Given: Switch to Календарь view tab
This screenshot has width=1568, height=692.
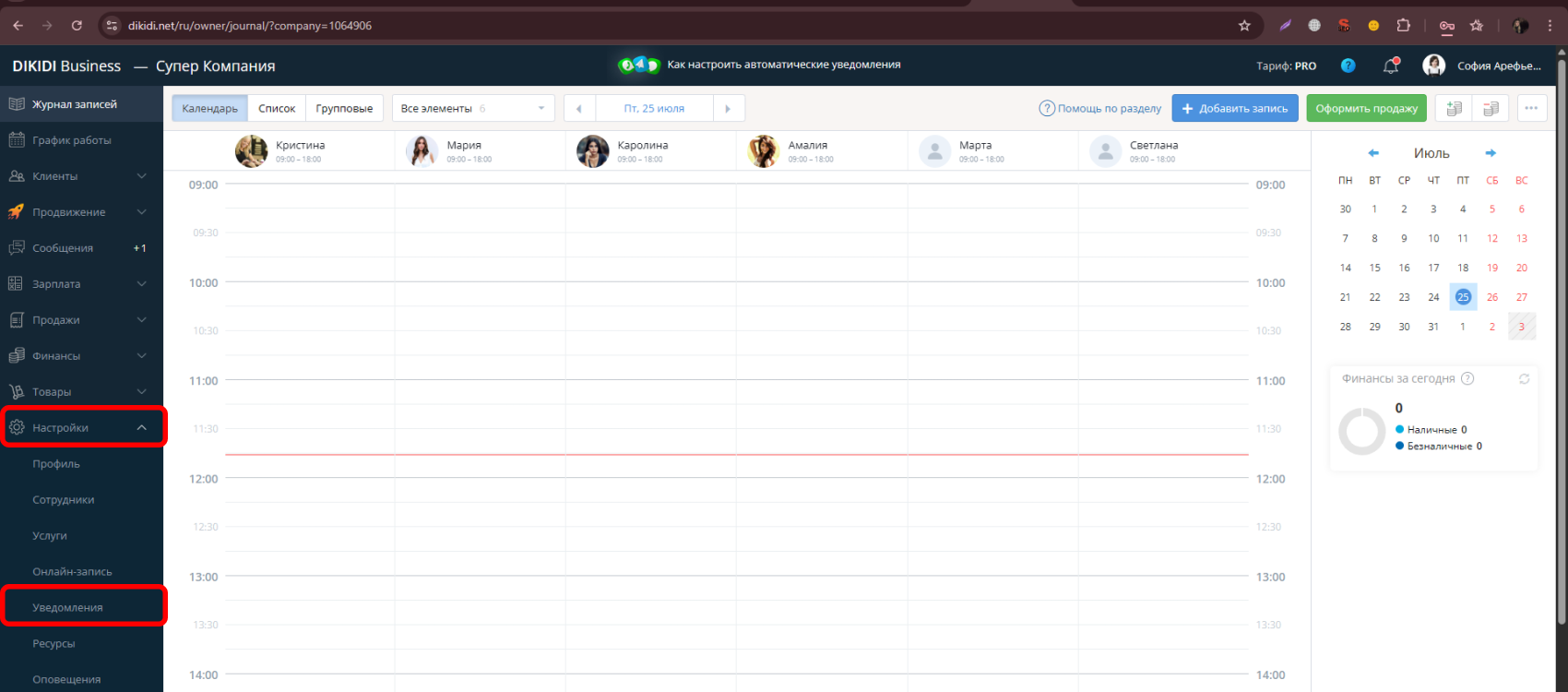Looking at the screenshot, I should [209, 108].
